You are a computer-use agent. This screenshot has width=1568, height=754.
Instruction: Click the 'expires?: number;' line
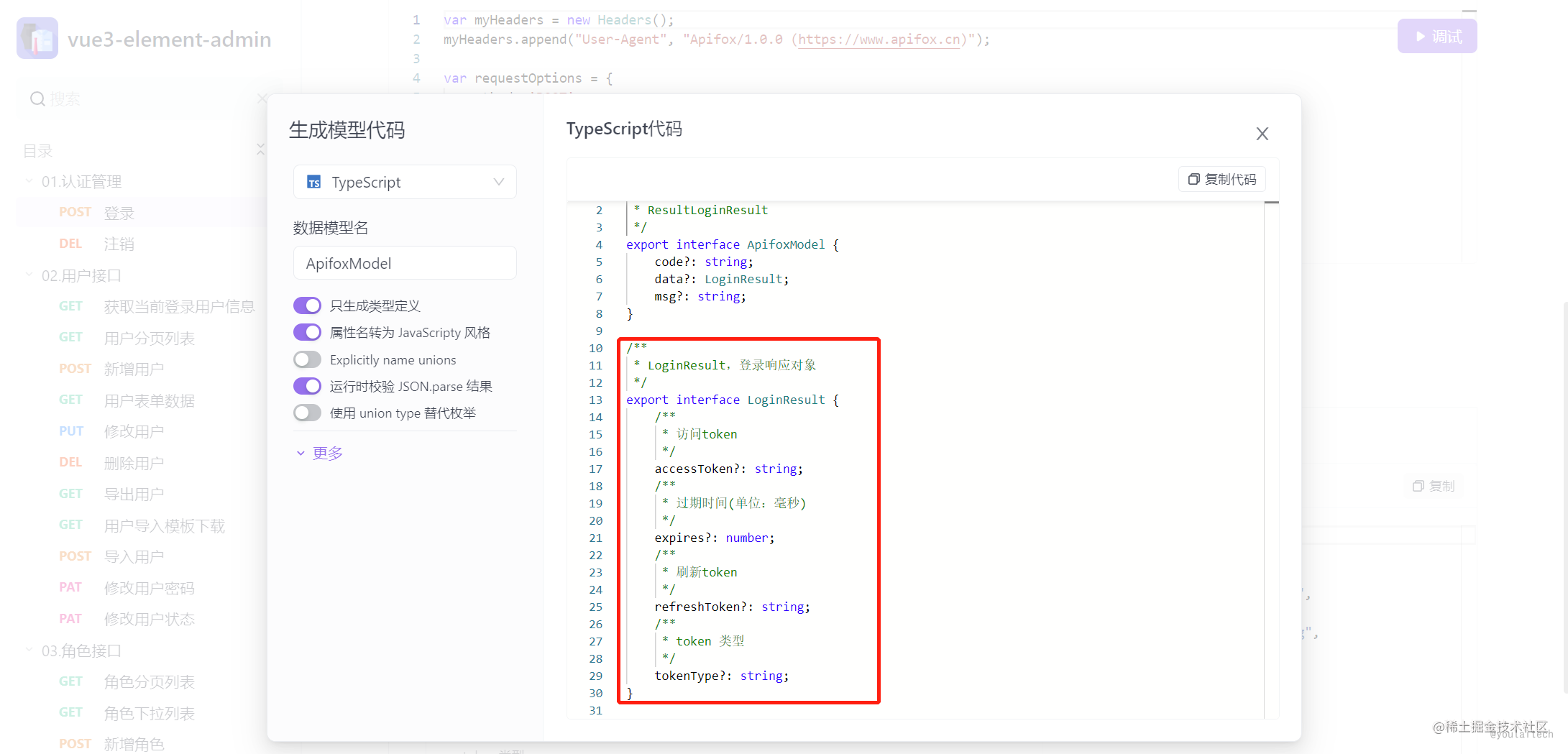[715, 538]
